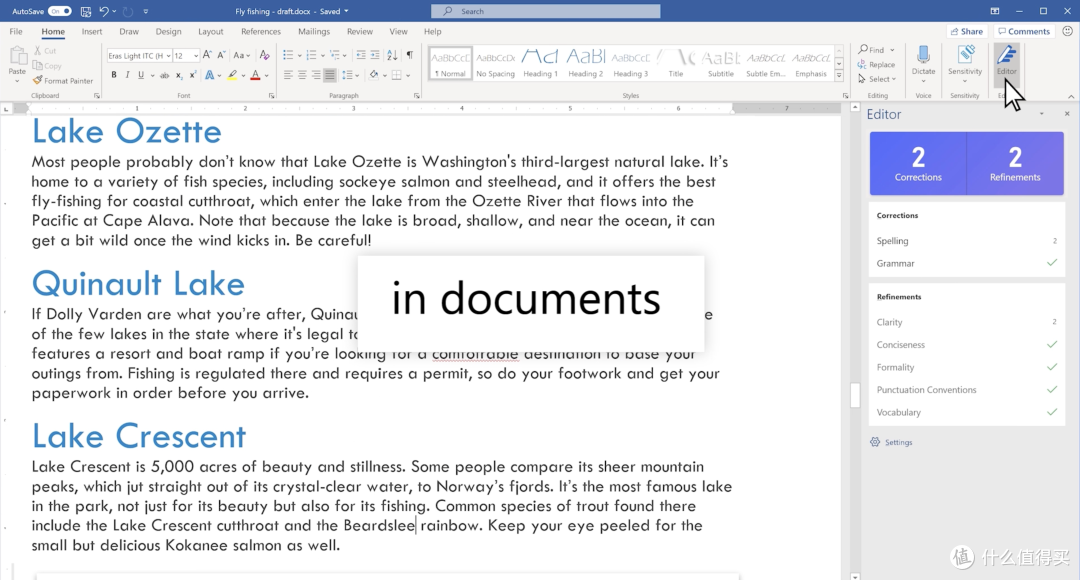Click the Replace command
The width and height of the screenshot is (1080, 580).
pyautogui.click(x=876, y=65)
